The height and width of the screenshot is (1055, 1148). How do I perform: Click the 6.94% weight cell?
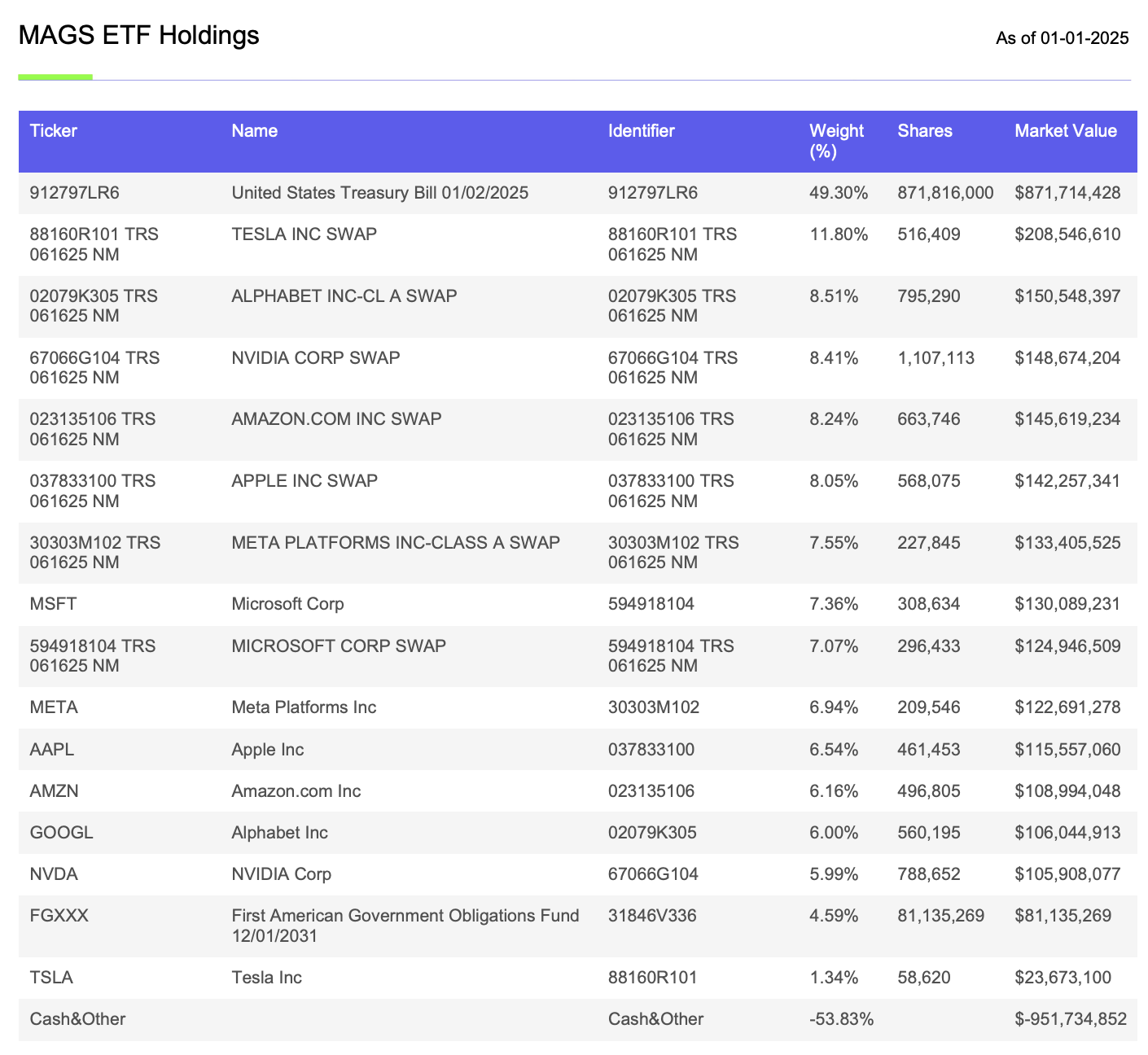[834, 707]
